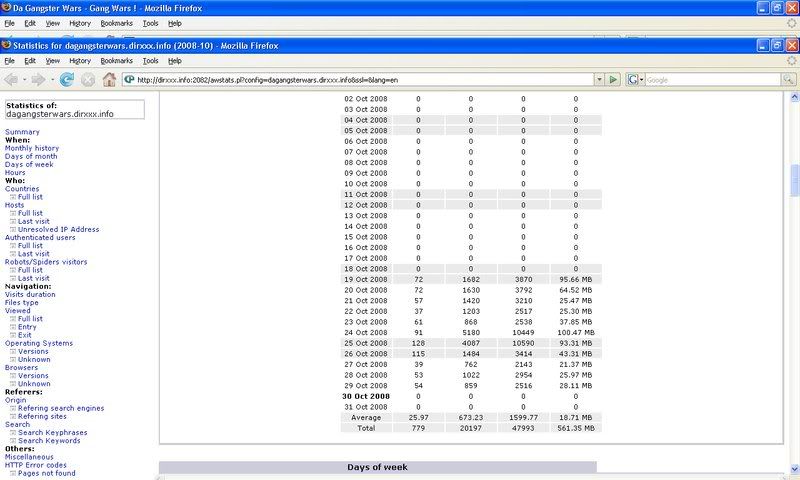Click the Stop loading icon
Screen dimensions: 800x480
pyautogui.click(x=88, y=79)
